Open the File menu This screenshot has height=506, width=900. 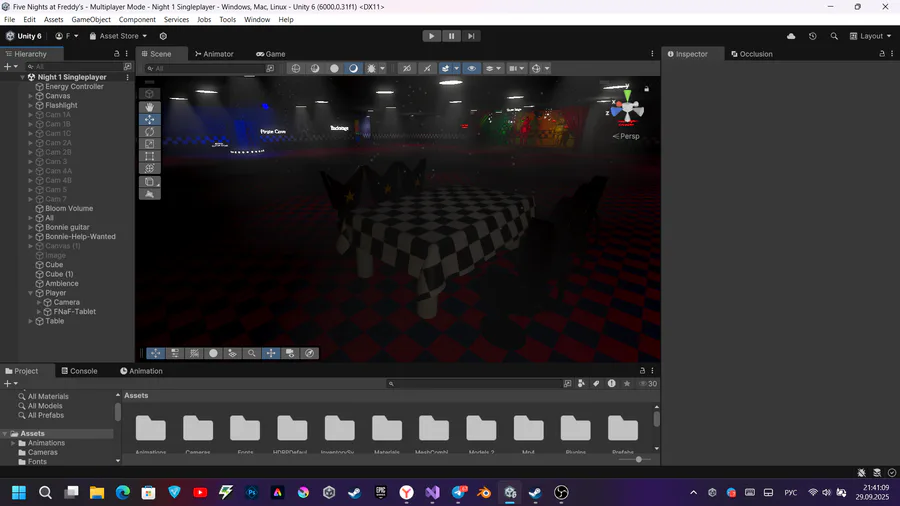point(10,20)
